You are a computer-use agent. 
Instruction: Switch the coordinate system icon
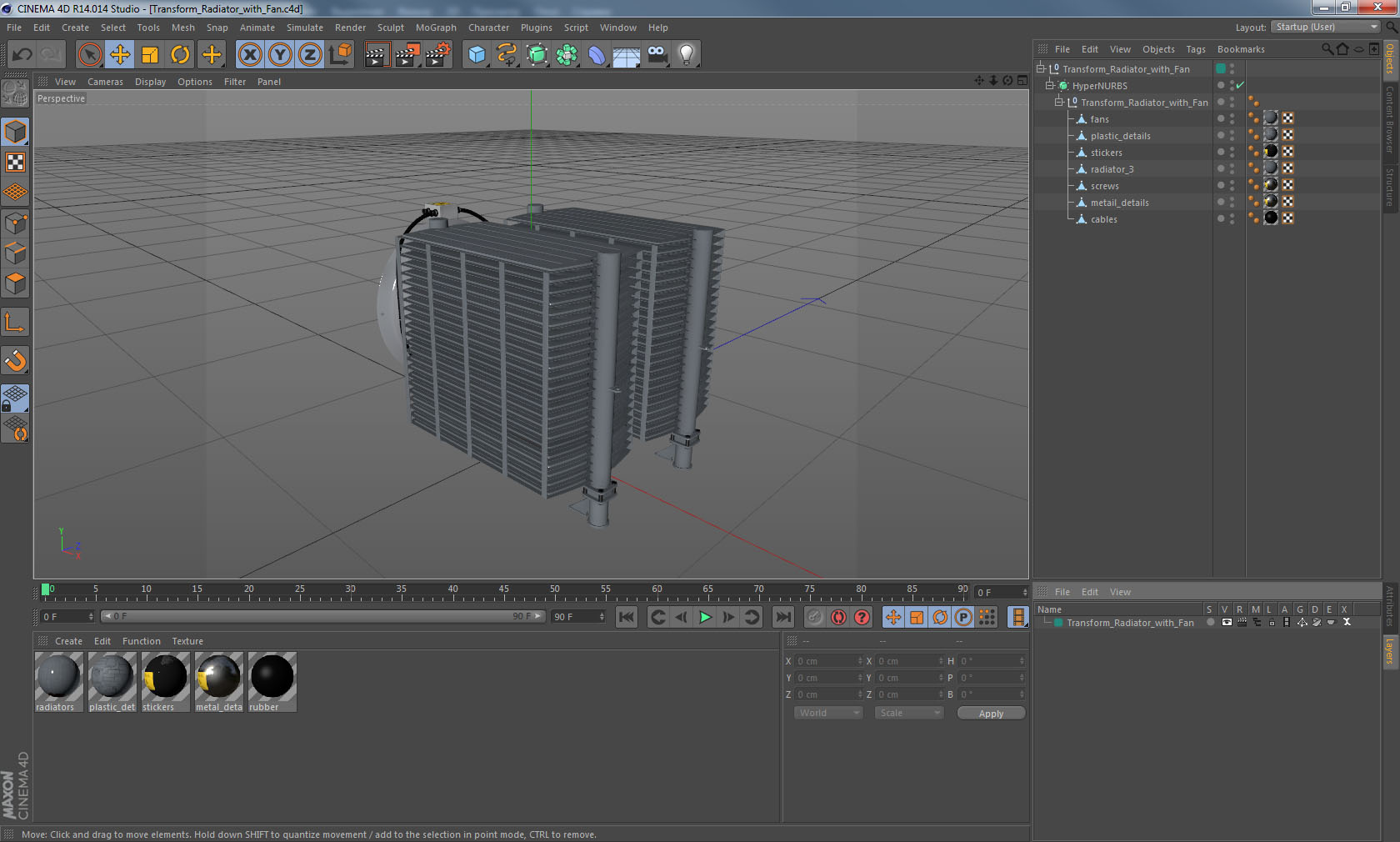340,55
